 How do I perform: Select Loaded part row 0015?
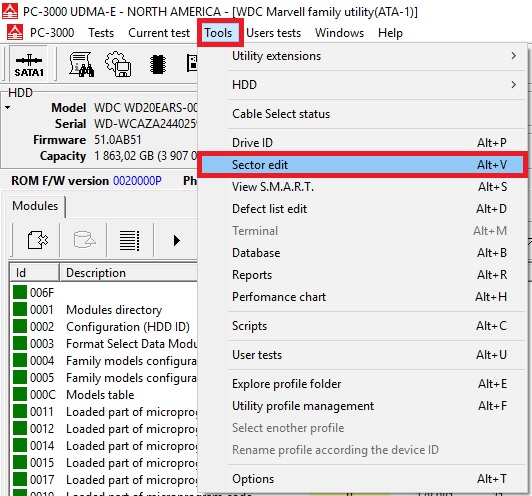(104, 462)
